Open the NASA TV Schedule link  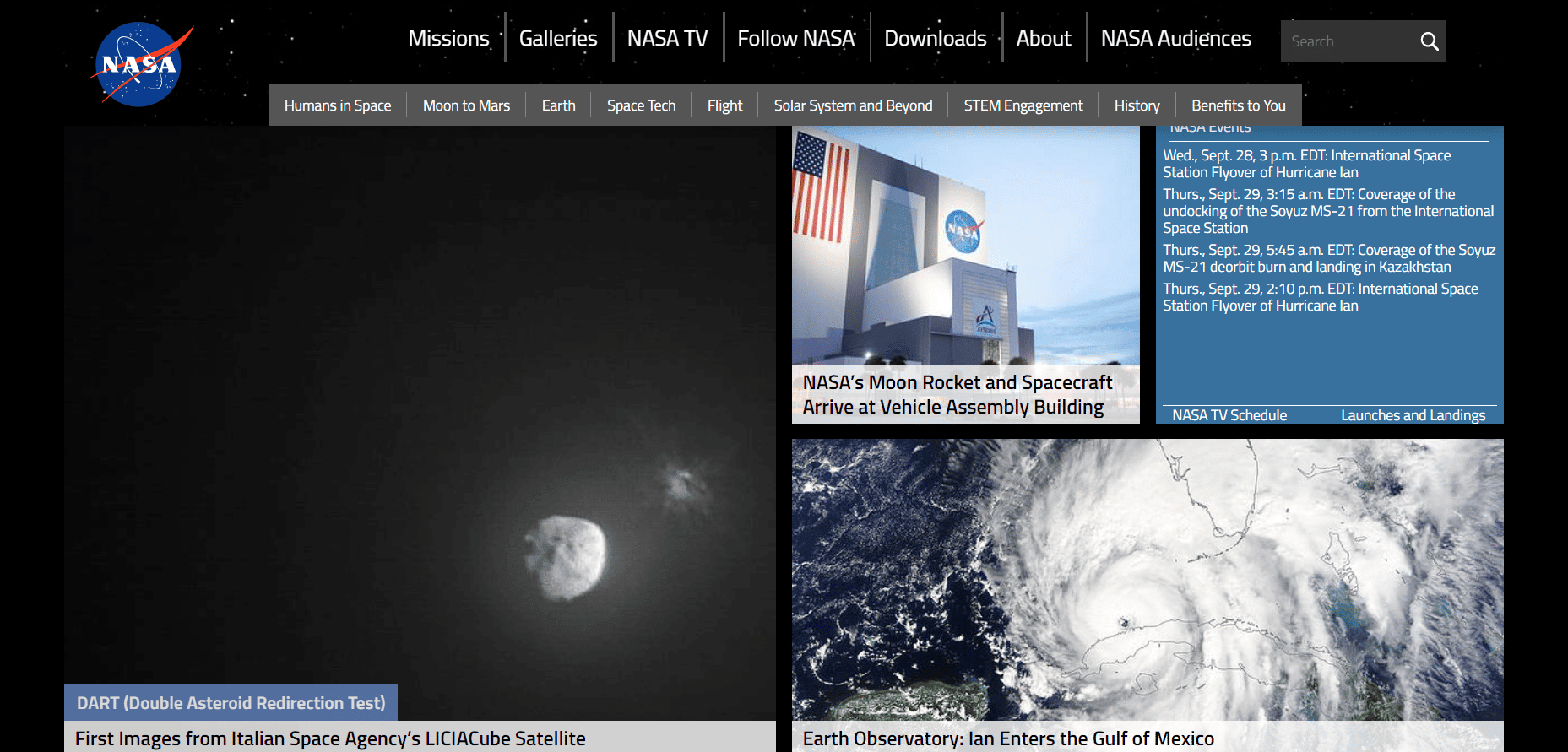point(1229,415)
